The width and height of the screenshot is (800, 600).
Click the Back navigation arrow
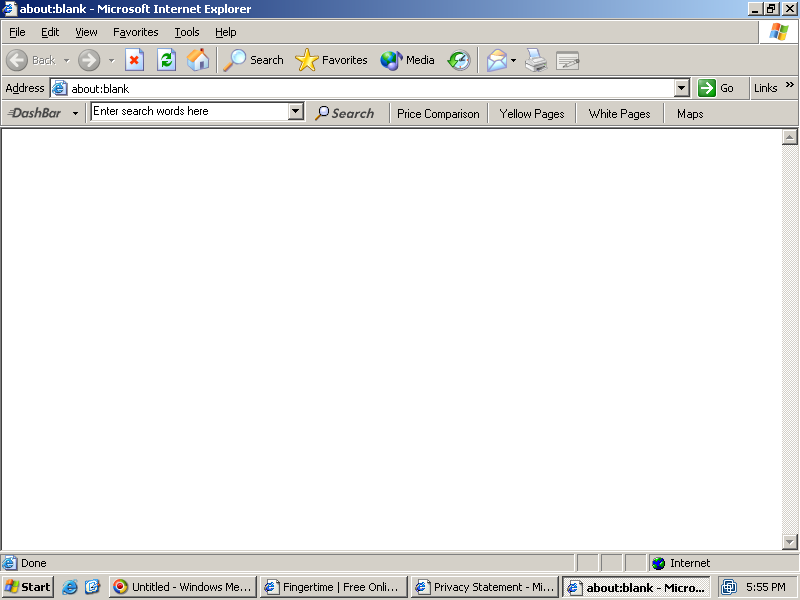pos(17,60)
